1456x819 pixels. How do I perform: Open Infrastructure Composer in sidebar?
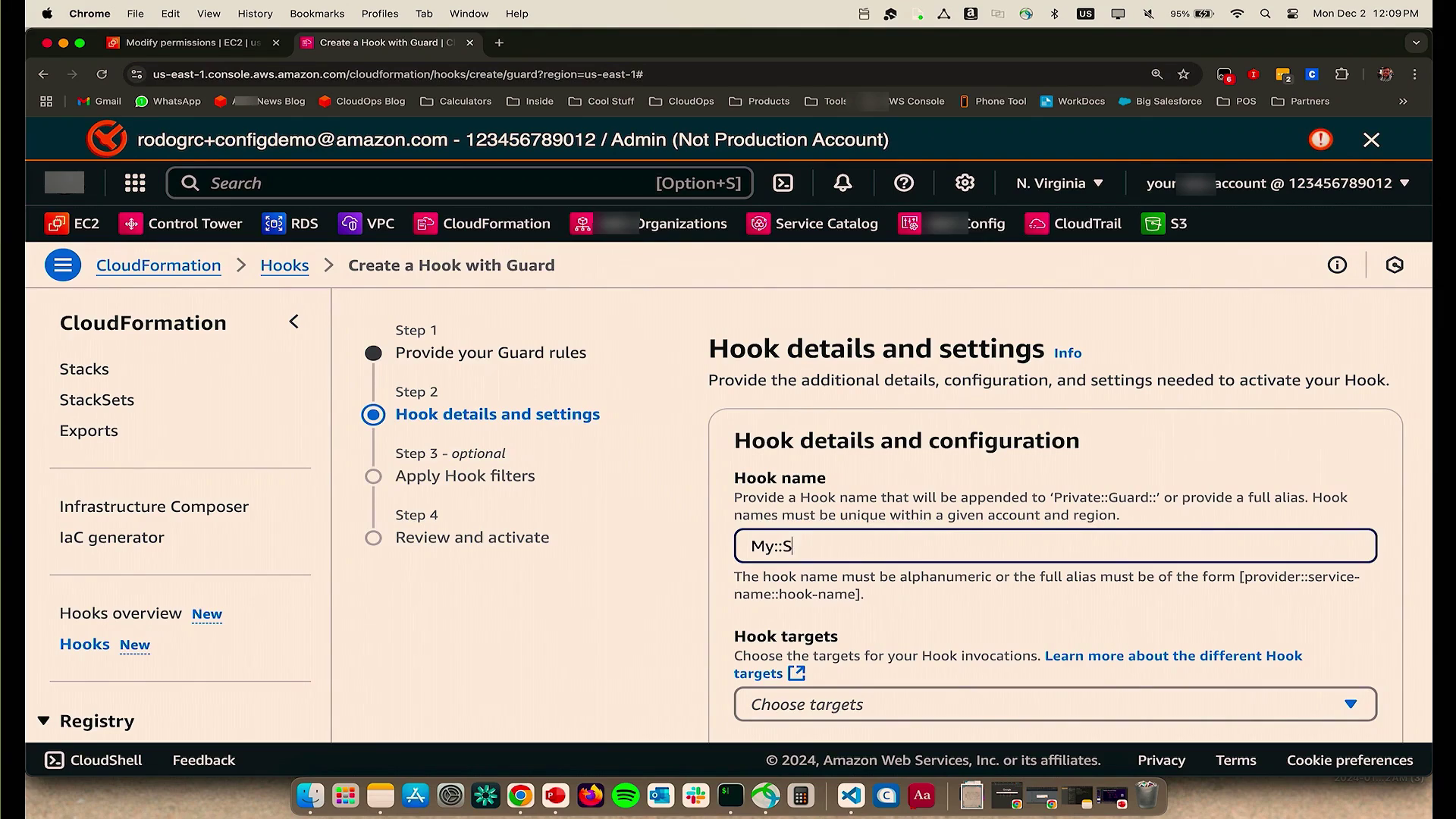pos(154,507)
